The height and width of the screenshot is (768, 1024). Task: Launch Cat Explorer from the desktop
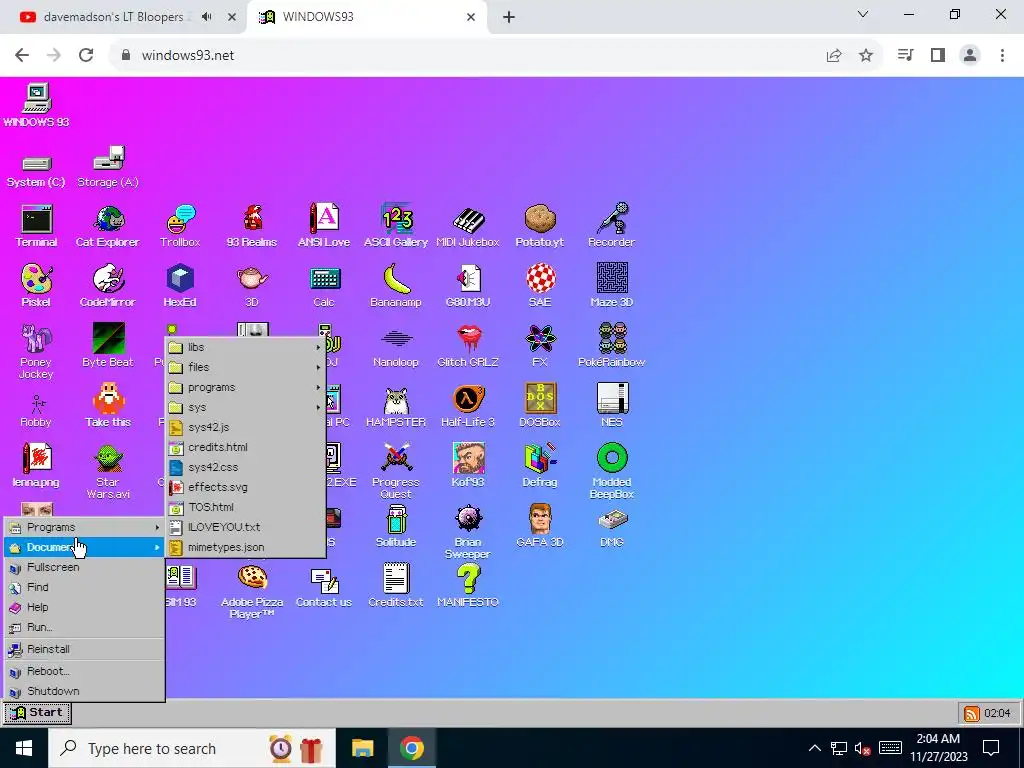tap(108, 226)
